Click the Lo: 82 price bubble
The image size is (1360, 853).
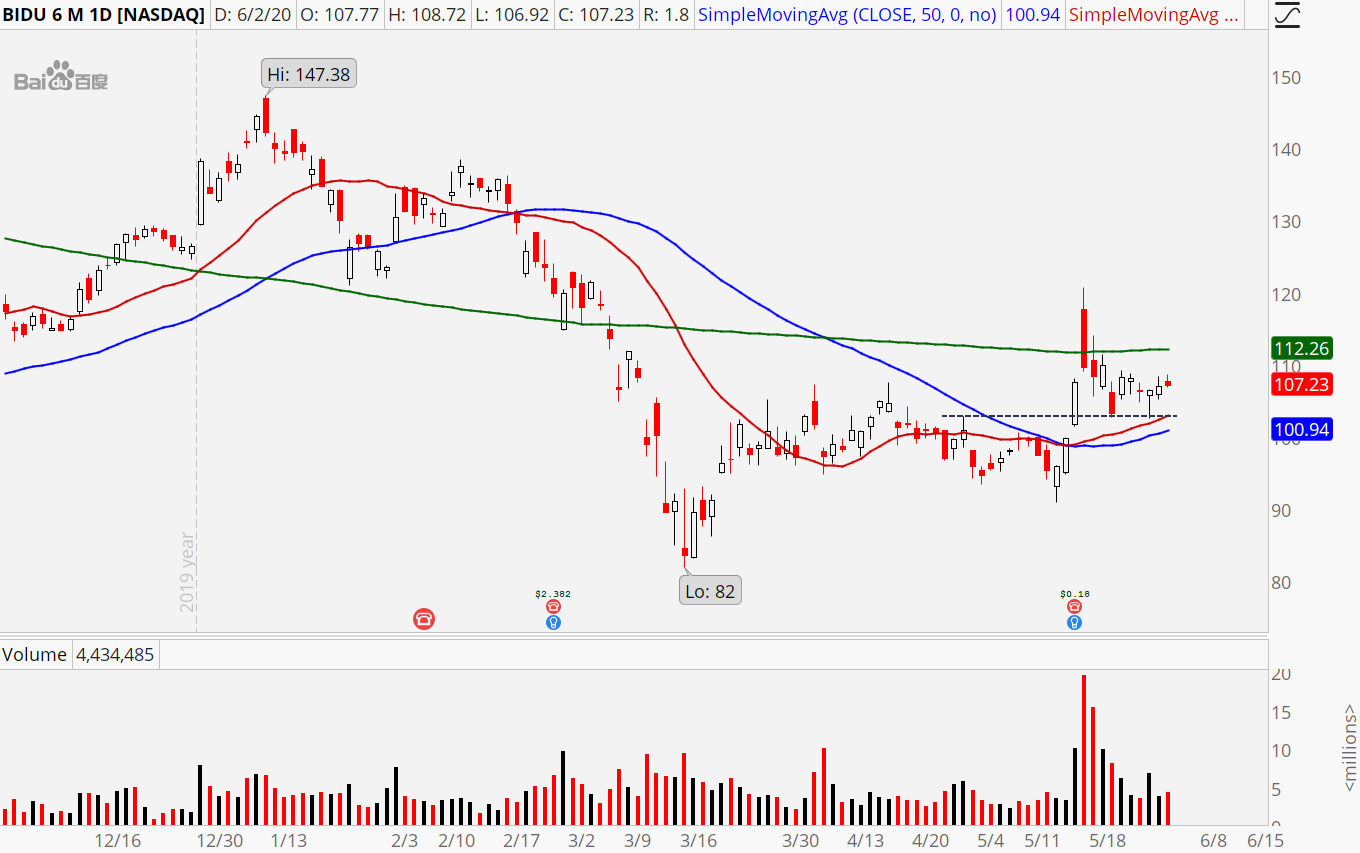tap(710, 591)
